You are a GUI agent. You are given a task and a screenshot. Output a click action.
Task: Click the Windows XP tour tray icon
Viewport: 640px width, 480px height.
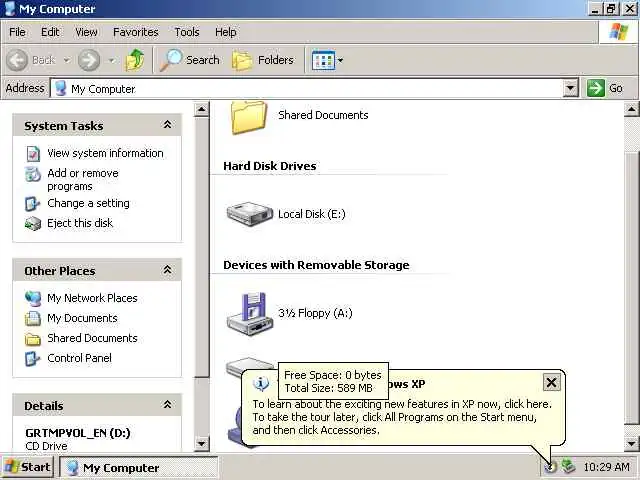pyautogui.click(x=550, y=467)
